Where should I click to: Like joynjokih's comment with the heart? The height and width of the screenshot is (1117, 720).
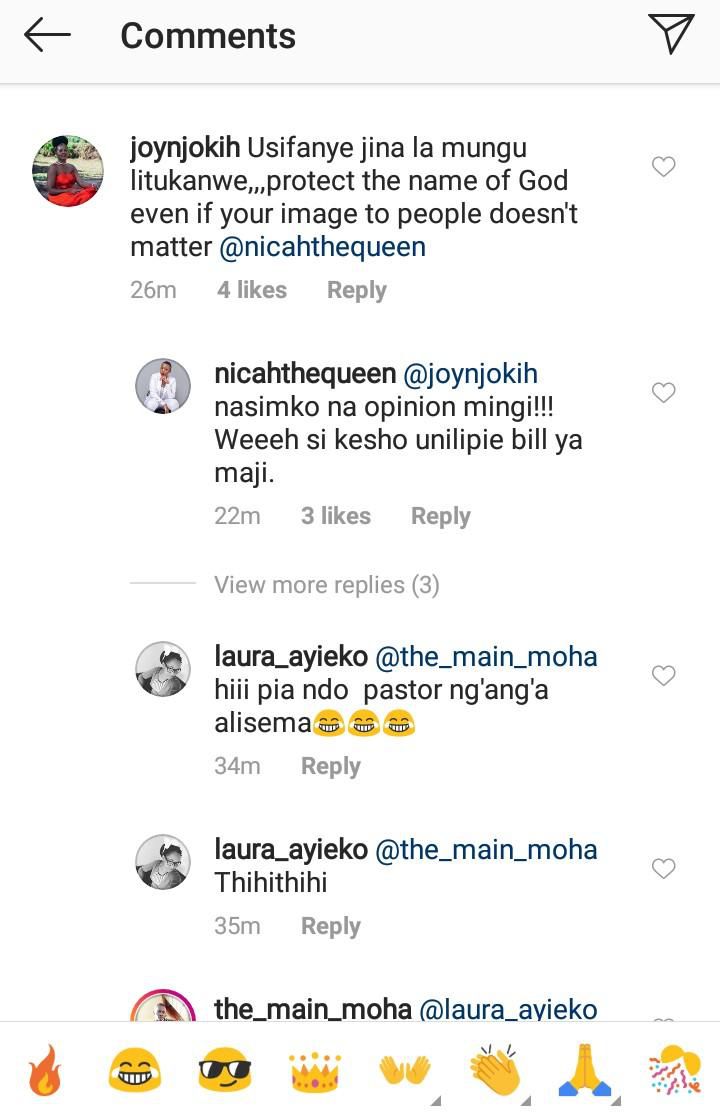click(x=663, y=167)
